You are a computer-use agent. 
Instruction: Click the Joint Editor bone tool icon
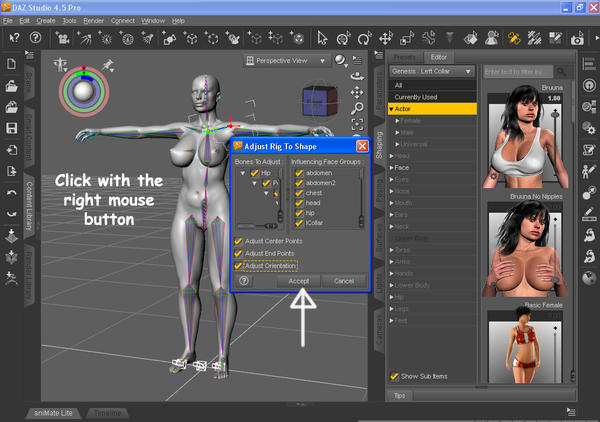pos(429,38)
